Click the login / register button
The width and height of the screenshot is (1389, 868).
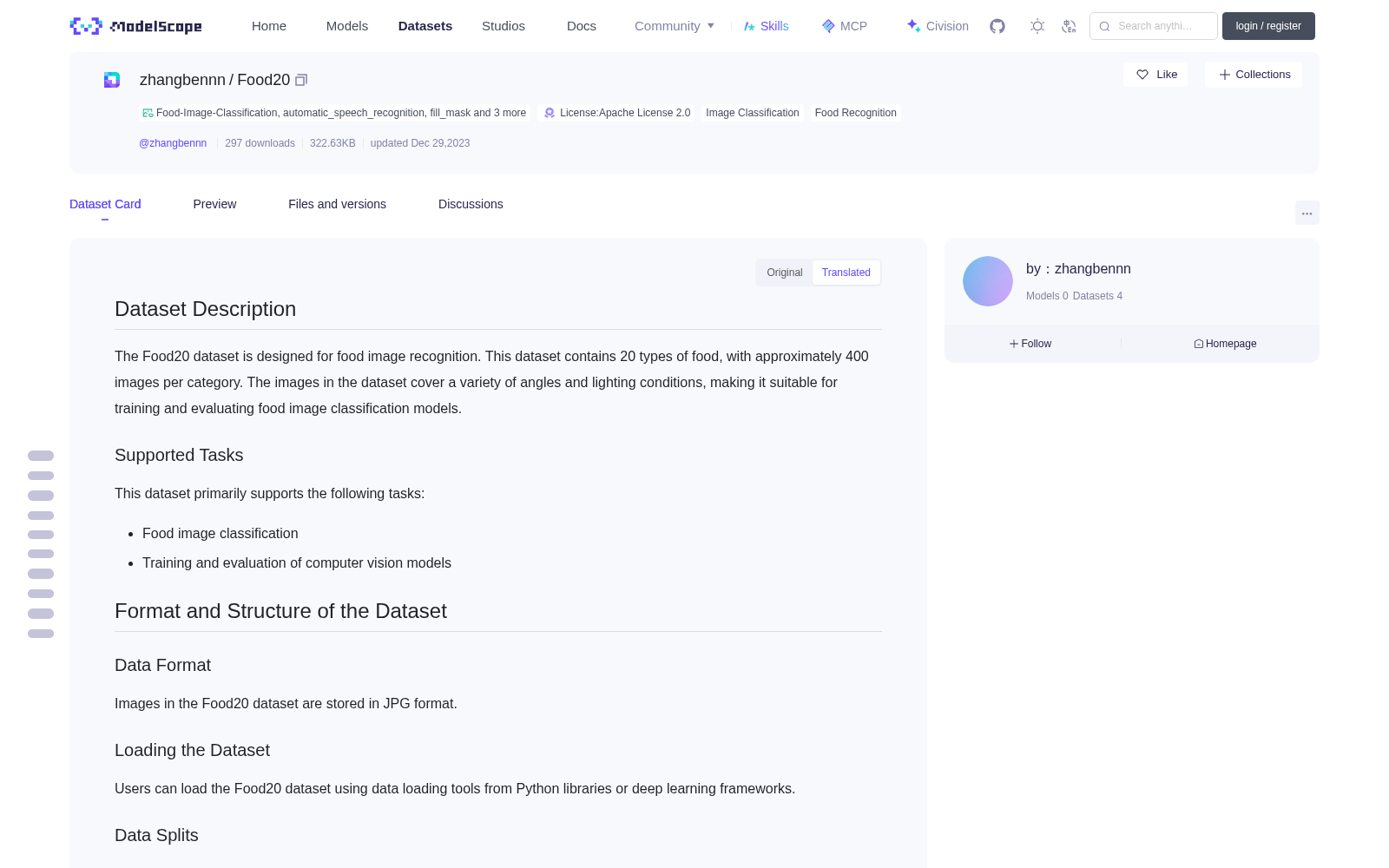pos(1268,26)
